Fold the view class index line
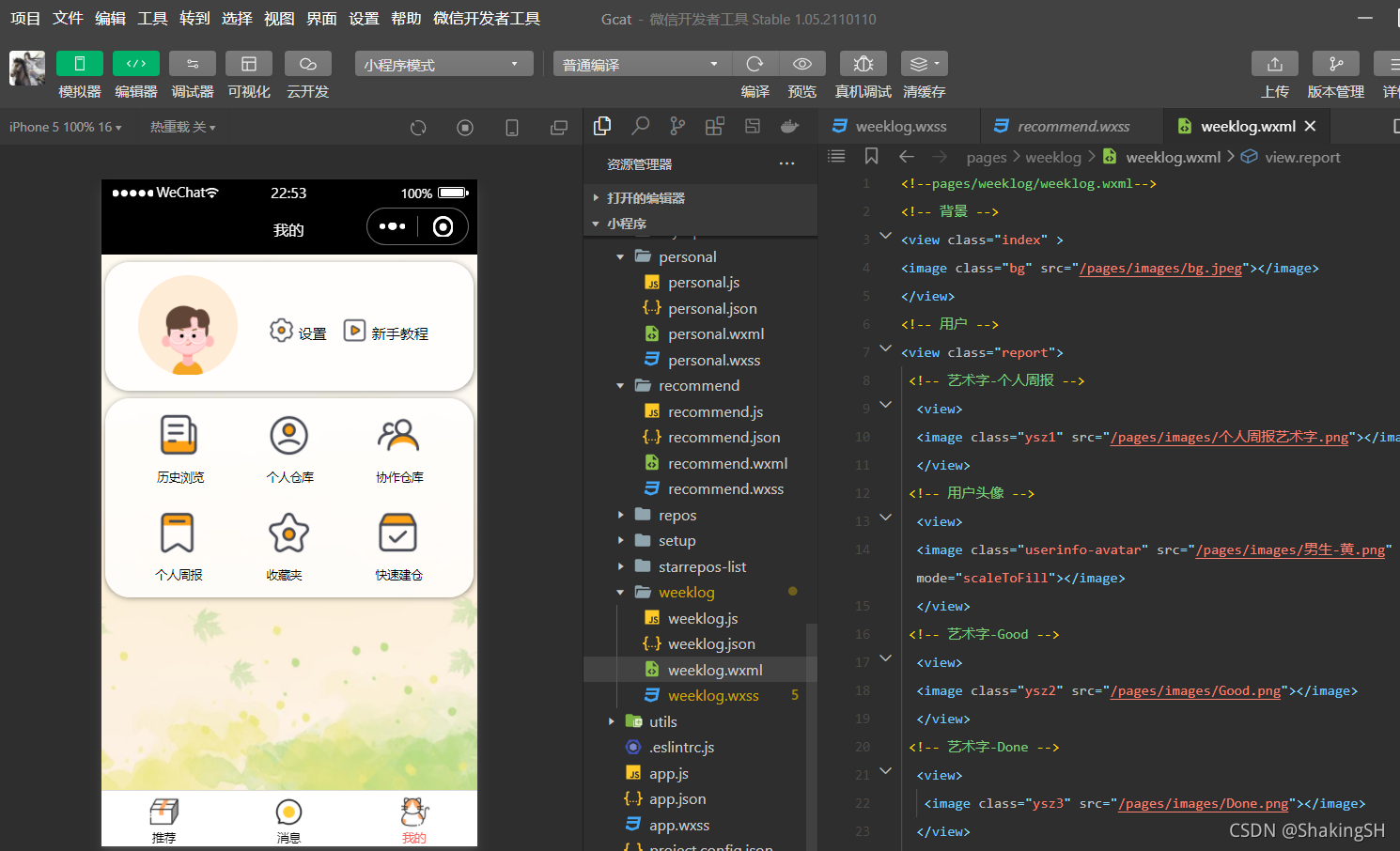The width and height of the screenshot is (1400, 851). 885,237
